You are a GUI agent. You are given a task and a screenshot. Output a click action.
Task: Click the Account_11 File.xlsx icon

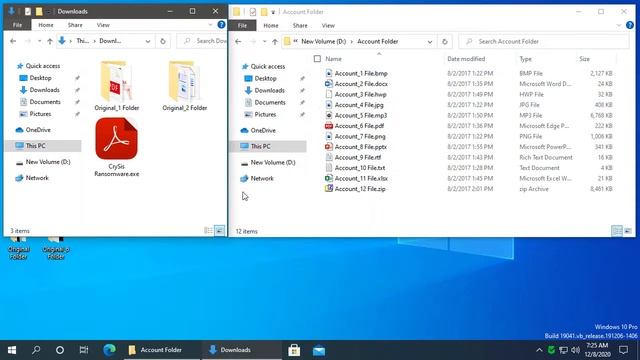329,178
